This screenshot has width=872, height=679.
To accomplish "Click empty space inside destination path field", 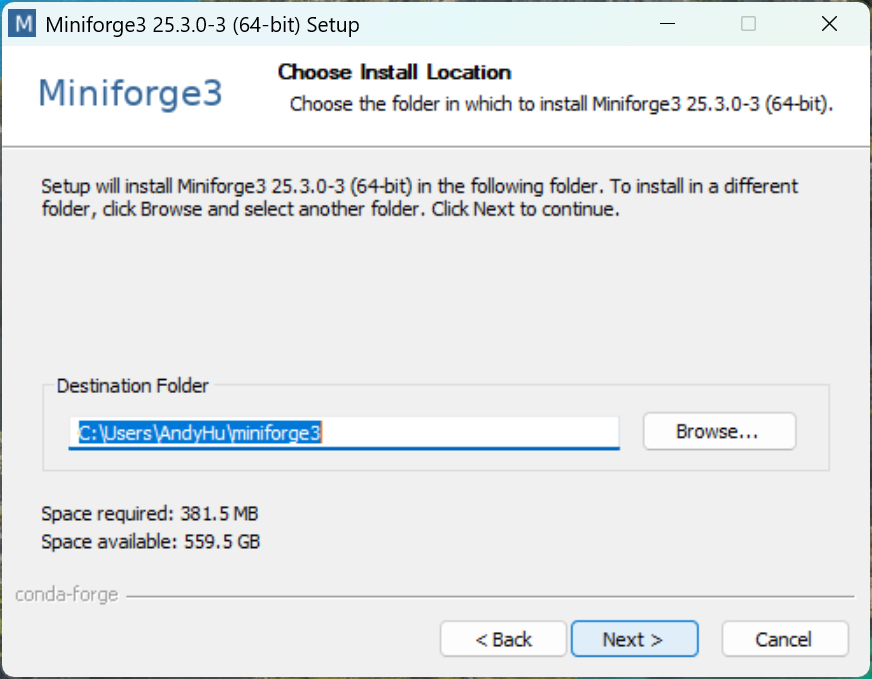I will (470, 433).
